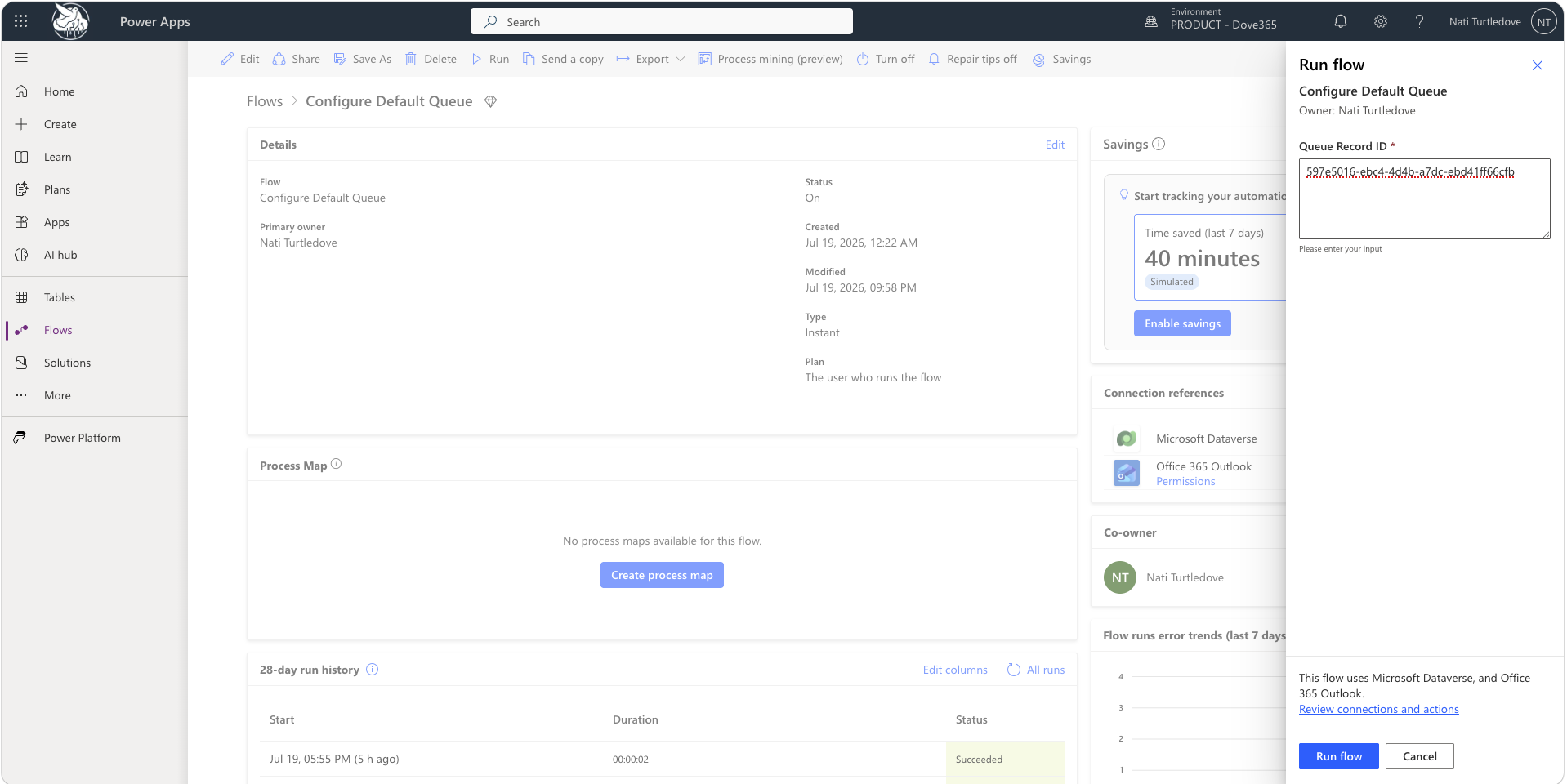Turn off the flow
The width and height of the screenshot is (1567, 784).
[x=886, y=59]
